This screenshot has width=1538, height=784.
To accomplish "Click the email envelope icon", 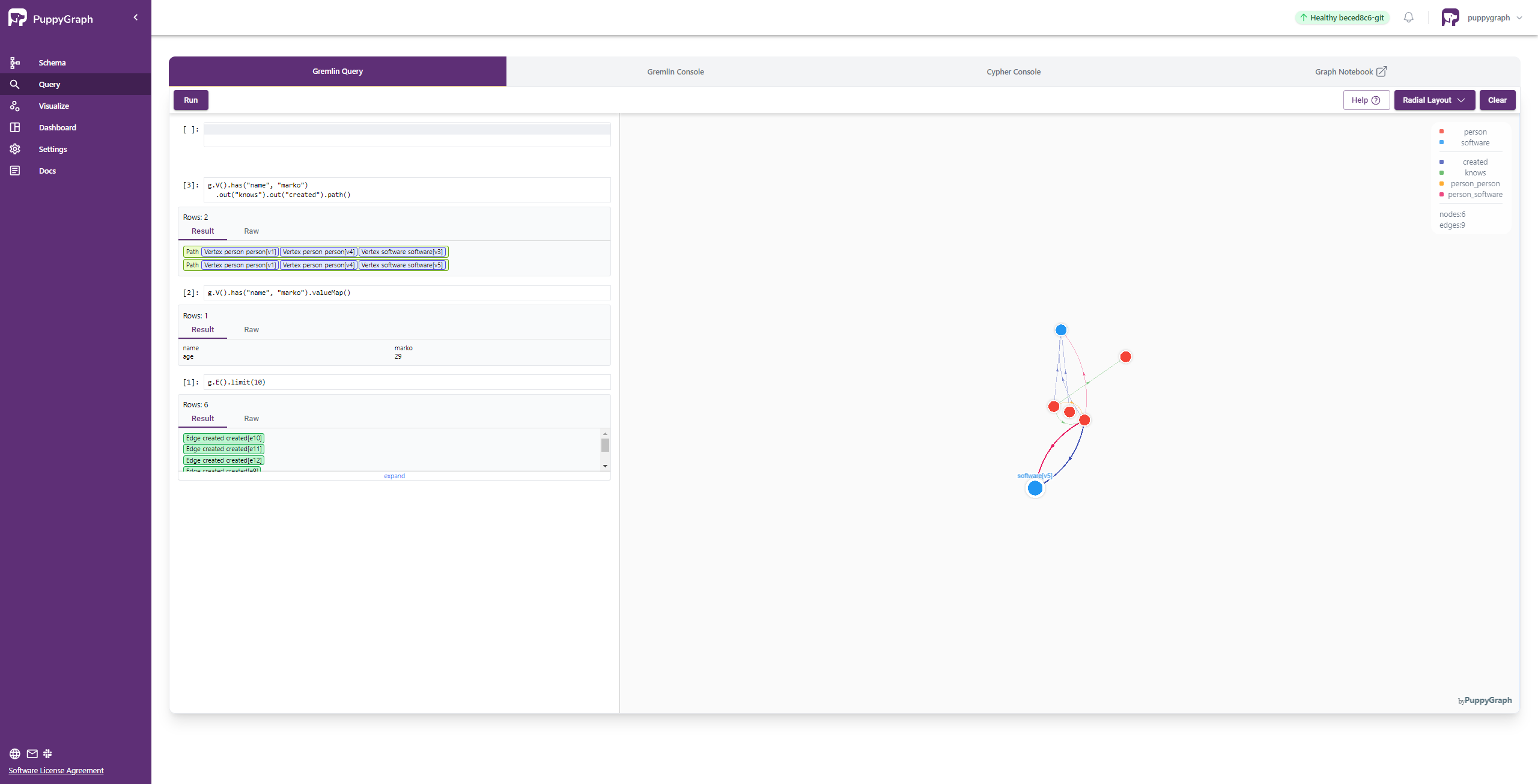I will (x=32, y=753).
